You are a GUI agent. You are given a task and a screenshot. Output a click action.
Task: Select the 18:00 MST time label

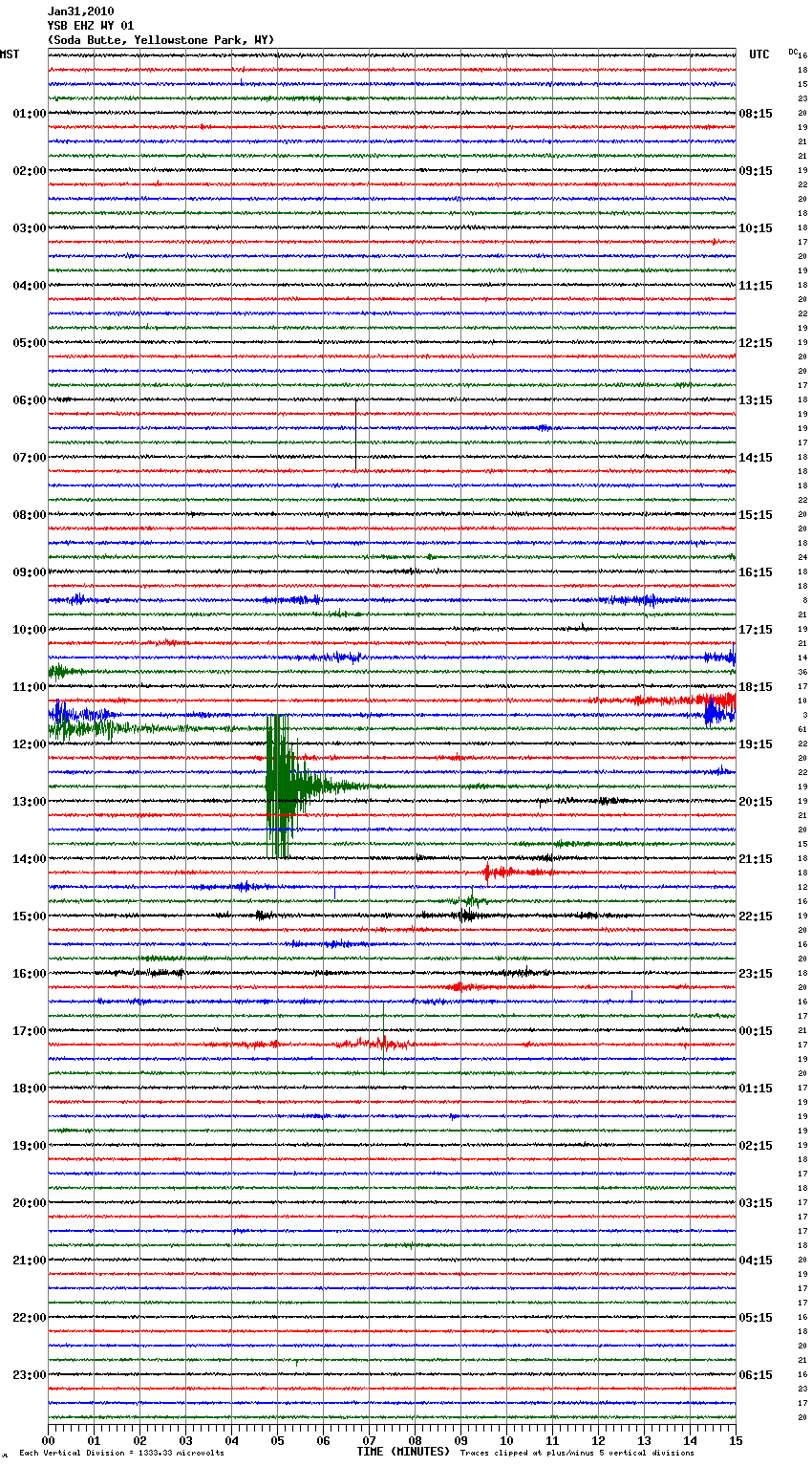pyautogui.click(x=30, y=1089)
